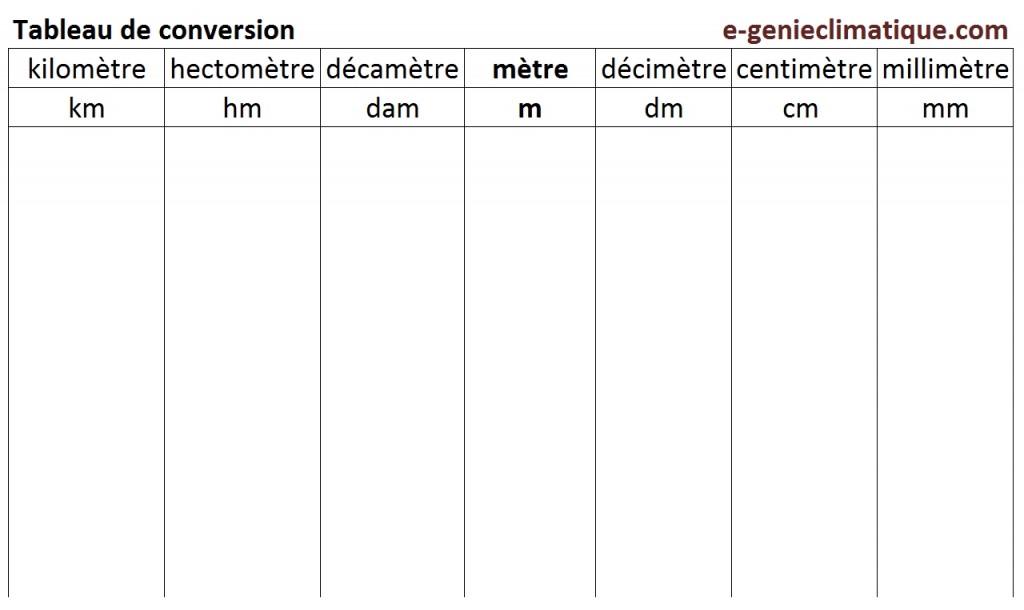1024x610 pixels.
Task: Click the e-genieclimatique.com website link
Action: pyautogui.click(x=865, y=30)
